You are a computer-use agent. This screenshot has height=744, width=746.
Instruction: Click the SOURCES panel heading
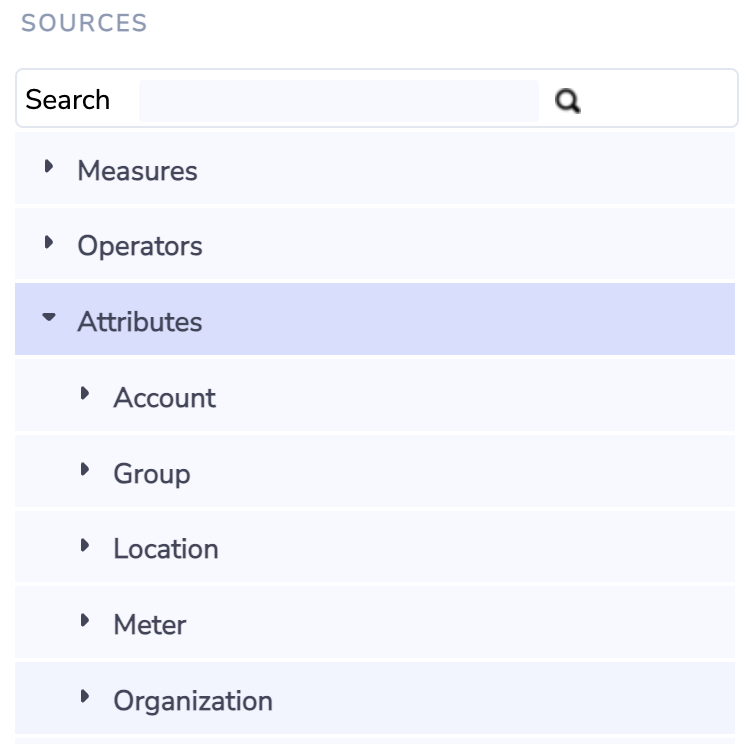coord(84,23)
